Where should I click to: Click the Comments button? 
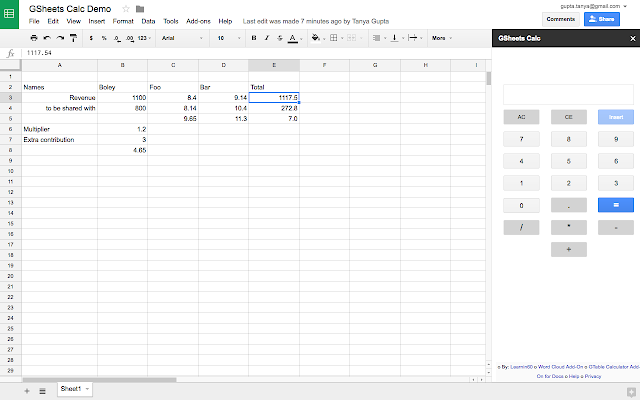(x=561, y=19)
